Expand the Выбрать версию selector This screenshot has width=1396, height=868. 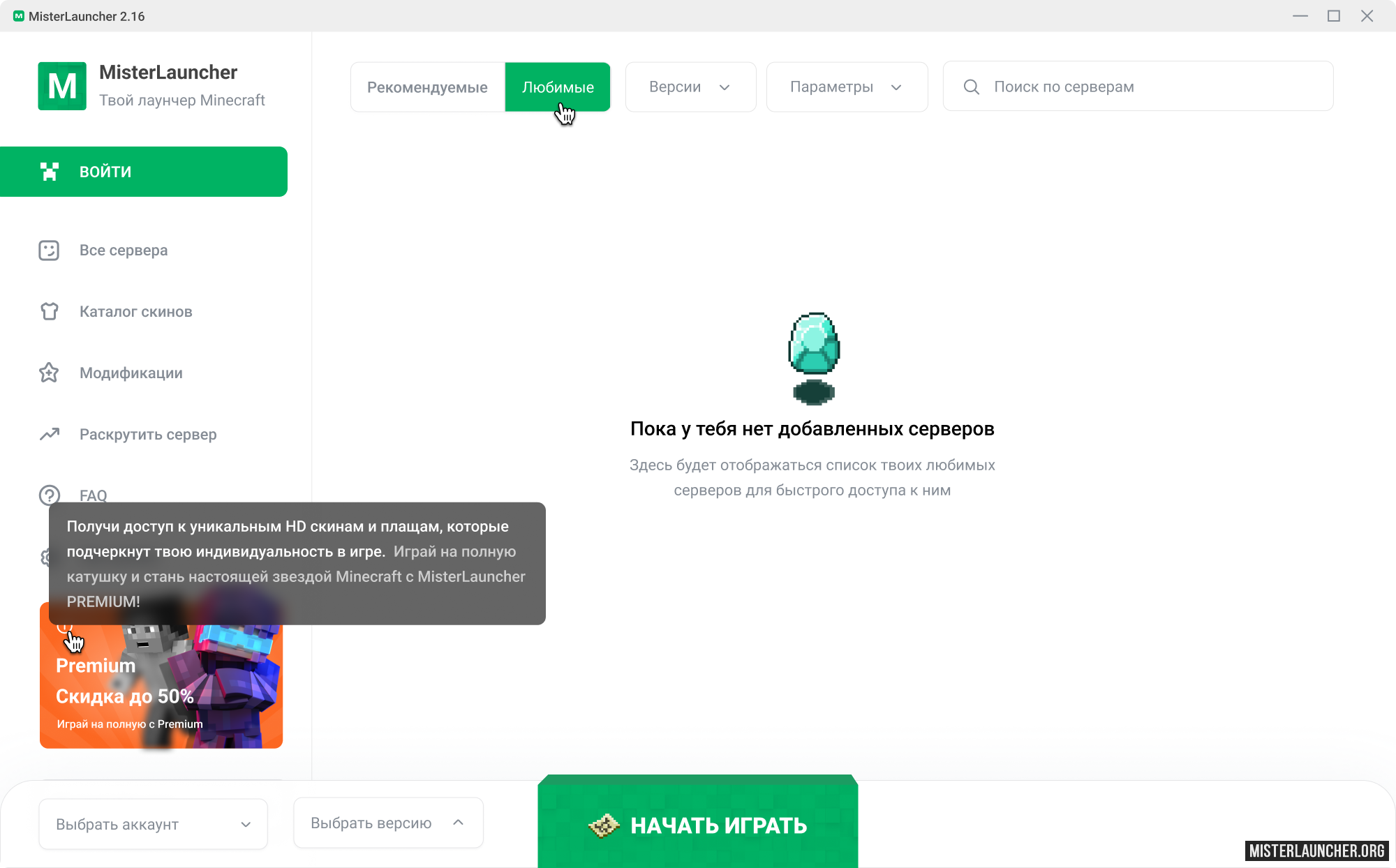point(388,823)
